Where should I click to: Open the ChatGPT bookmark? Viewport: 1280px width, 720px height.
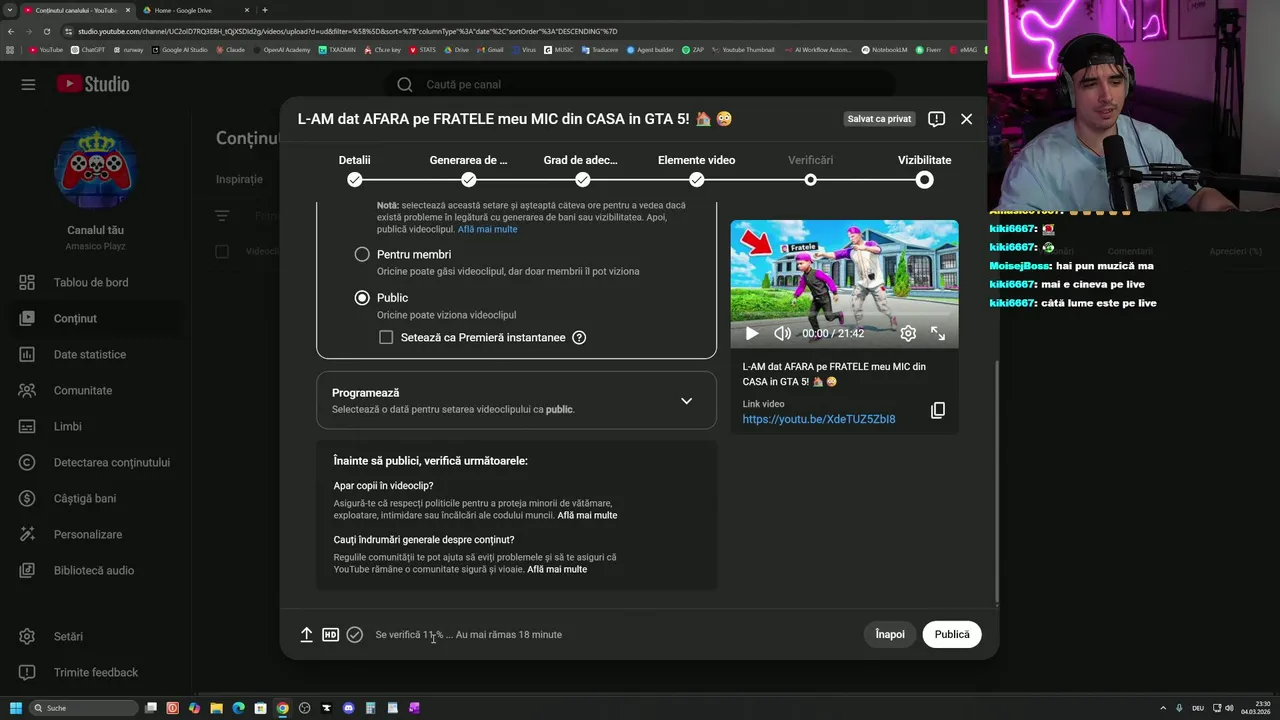pyautogui.click(x=88, y=49)
